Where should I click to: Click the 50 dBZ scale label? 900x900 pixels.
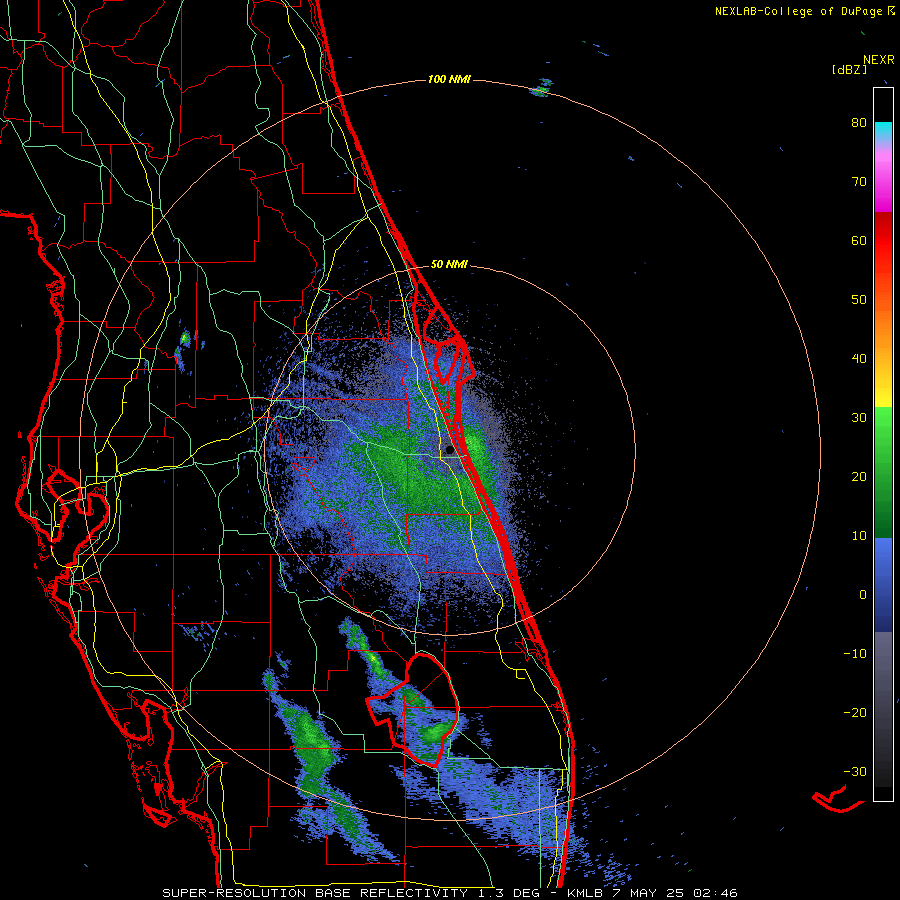859,300
